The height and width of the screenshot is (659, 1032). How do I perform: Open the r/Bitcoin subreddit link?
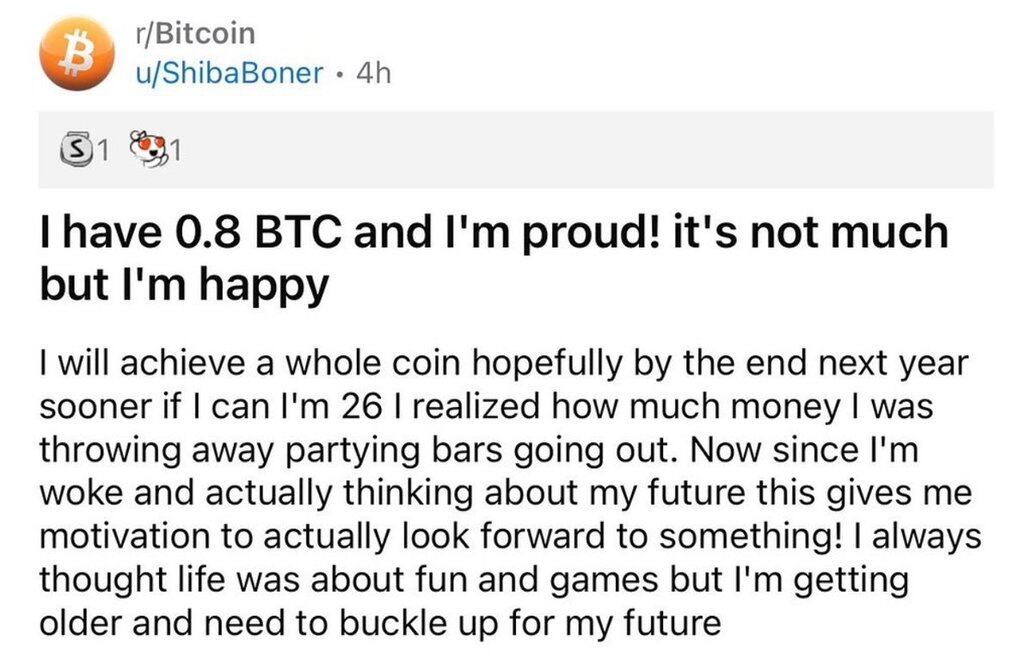pos(193,33)
